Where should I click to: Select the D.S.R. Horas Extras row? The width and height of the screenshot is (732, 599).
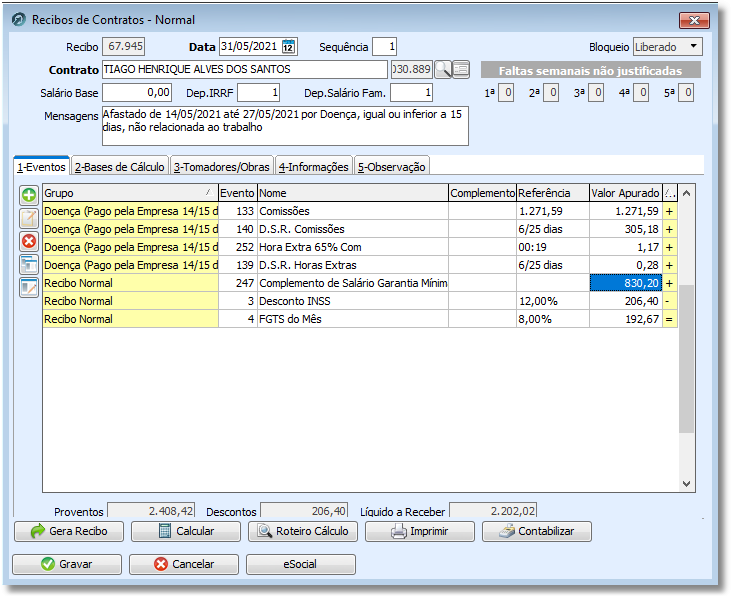coord(359,265)
